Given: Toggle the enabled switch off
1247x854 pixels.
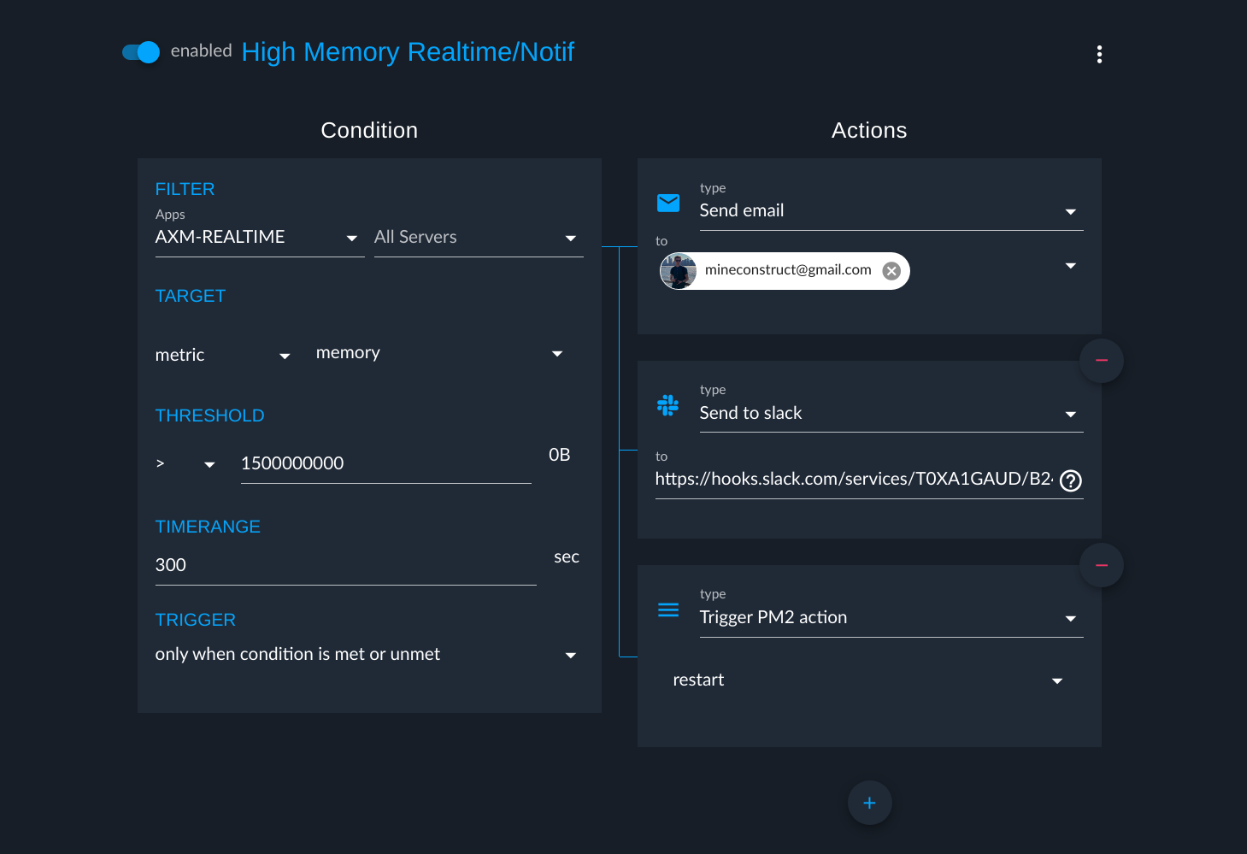Looking at the screenshot, I should coord(141,52).
